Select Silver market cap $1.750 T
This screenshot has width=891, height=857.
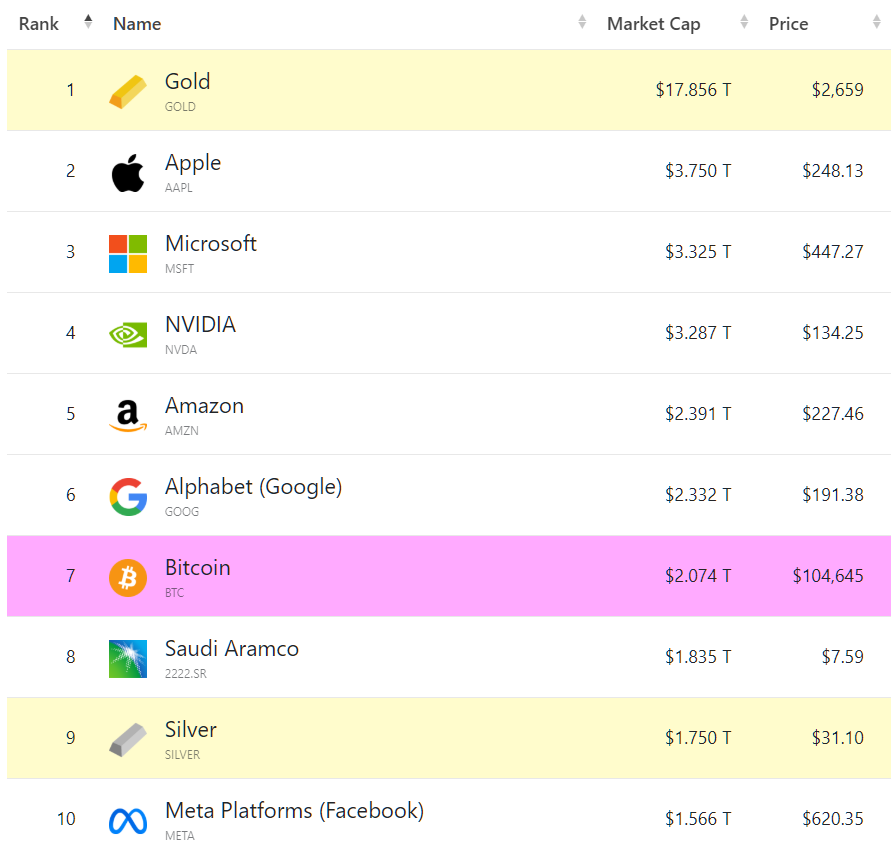698,738
